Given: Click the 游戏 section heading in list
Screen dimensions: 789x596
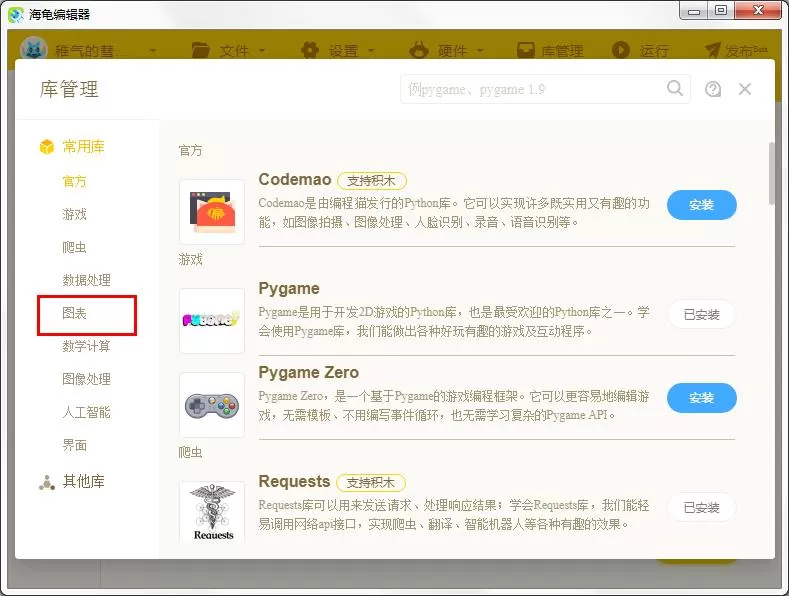Looking at the screenshot, I should pyautogui.click(x=191, y=259).
